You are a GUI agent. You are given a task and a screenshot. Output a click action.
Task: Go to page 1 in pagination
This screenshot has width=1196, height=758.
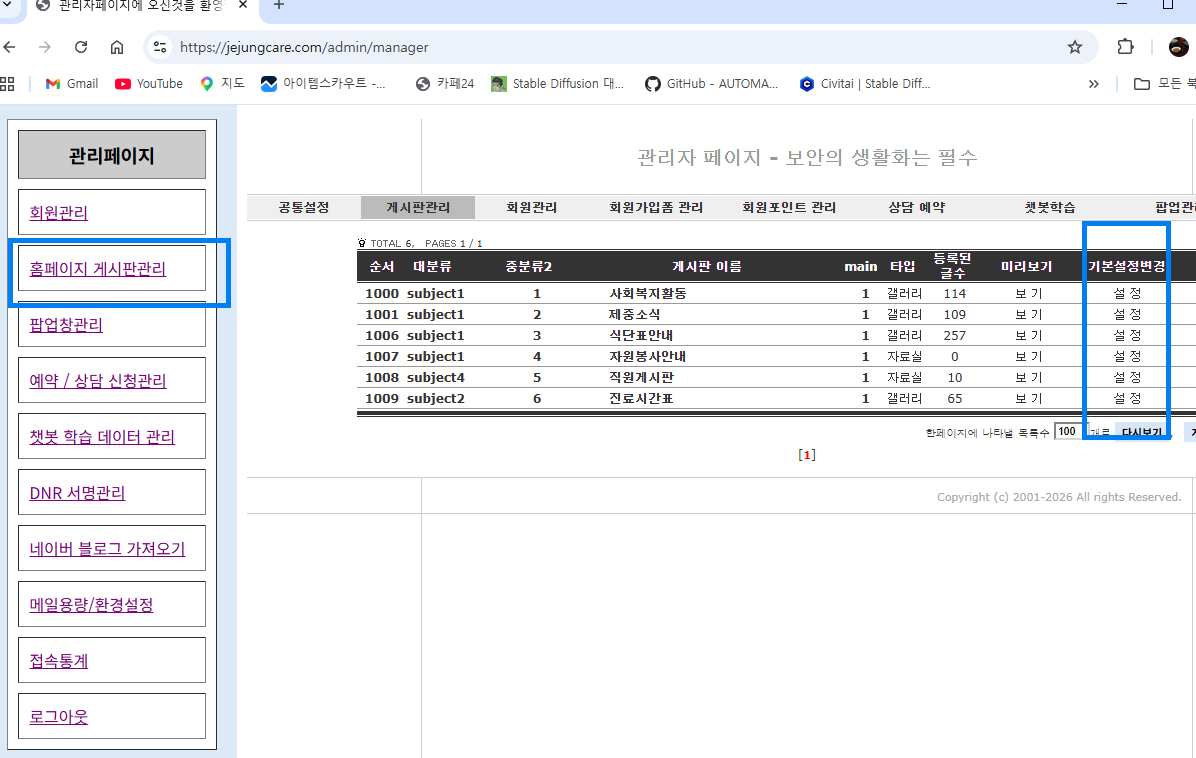(807, 455)
